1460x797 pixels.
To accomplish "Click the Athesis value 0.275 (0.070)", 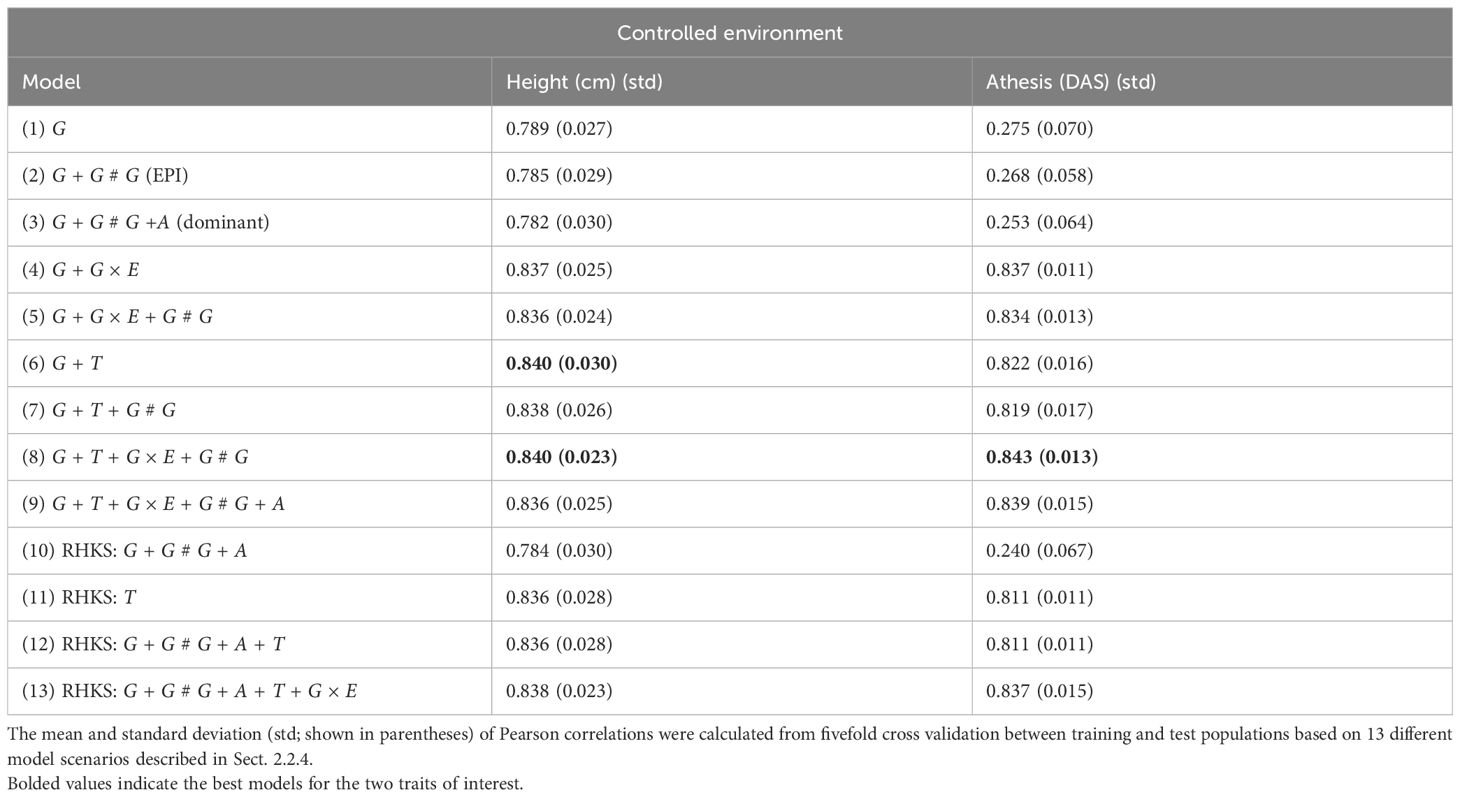I will click(1040, 129).
